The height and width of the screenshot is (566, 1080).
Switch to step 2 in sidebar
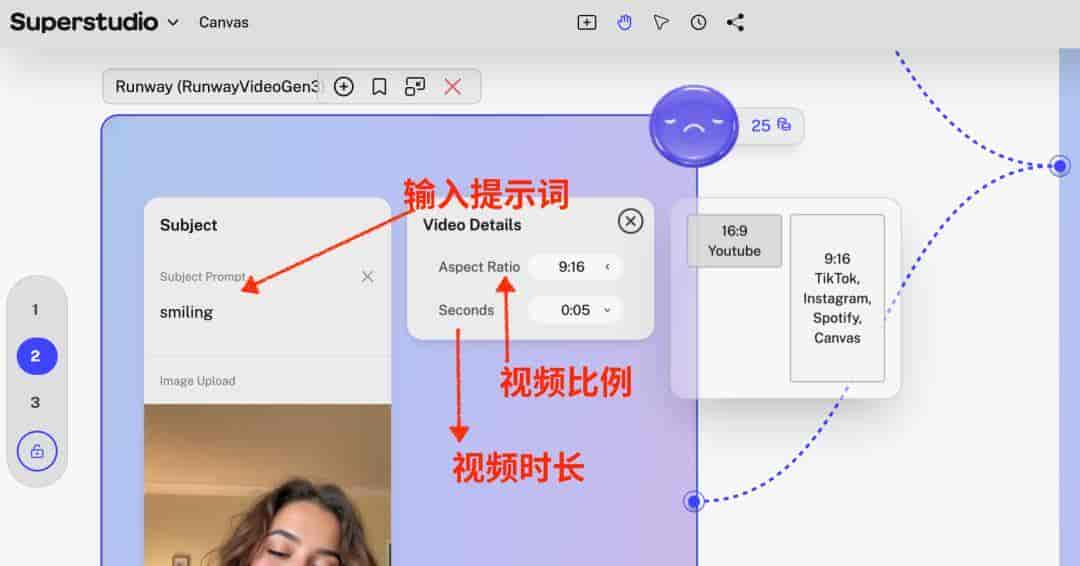(37, 356)
